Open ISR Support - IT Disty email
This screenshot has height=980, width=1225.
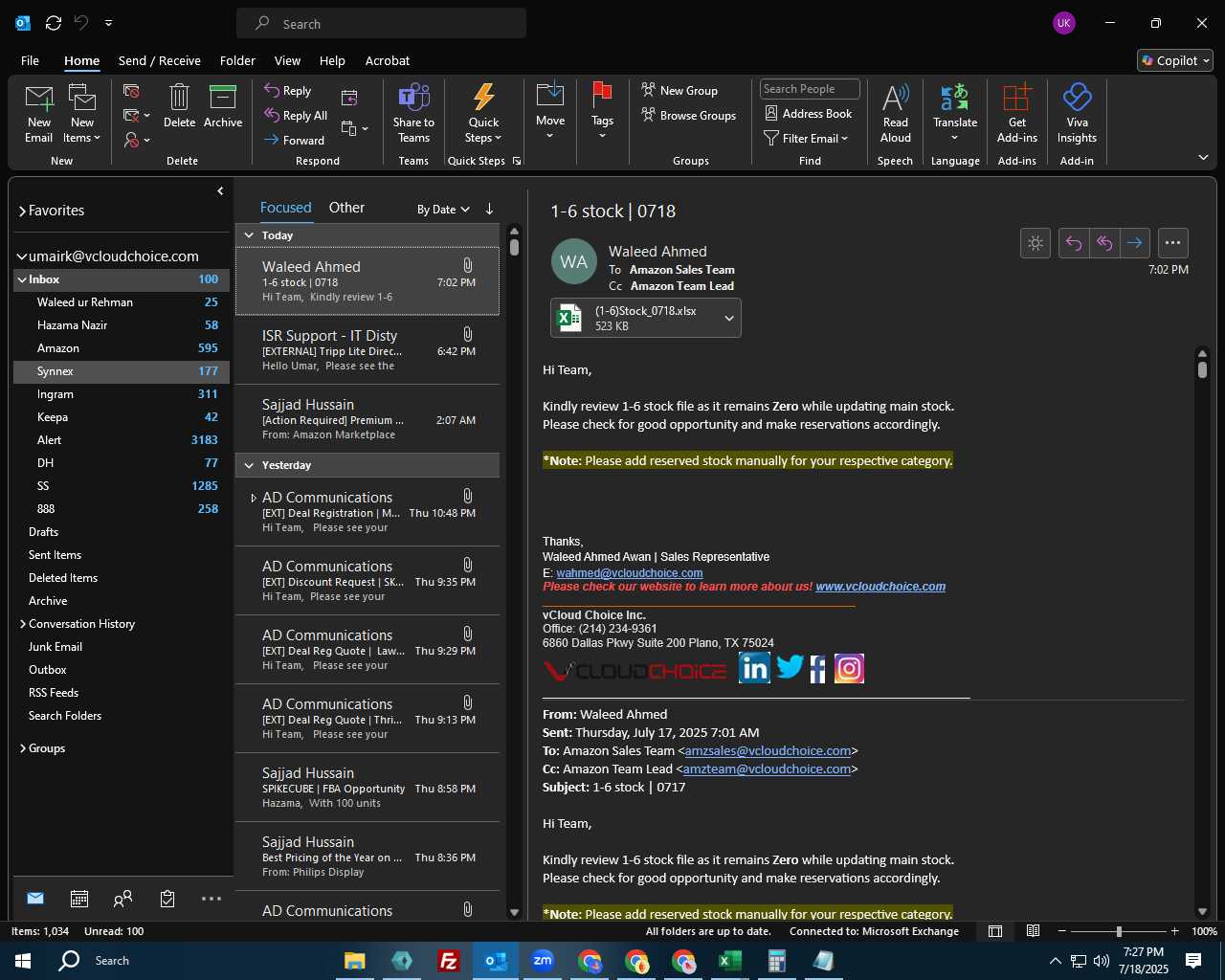pyautogui.click(x=367, y=350)
